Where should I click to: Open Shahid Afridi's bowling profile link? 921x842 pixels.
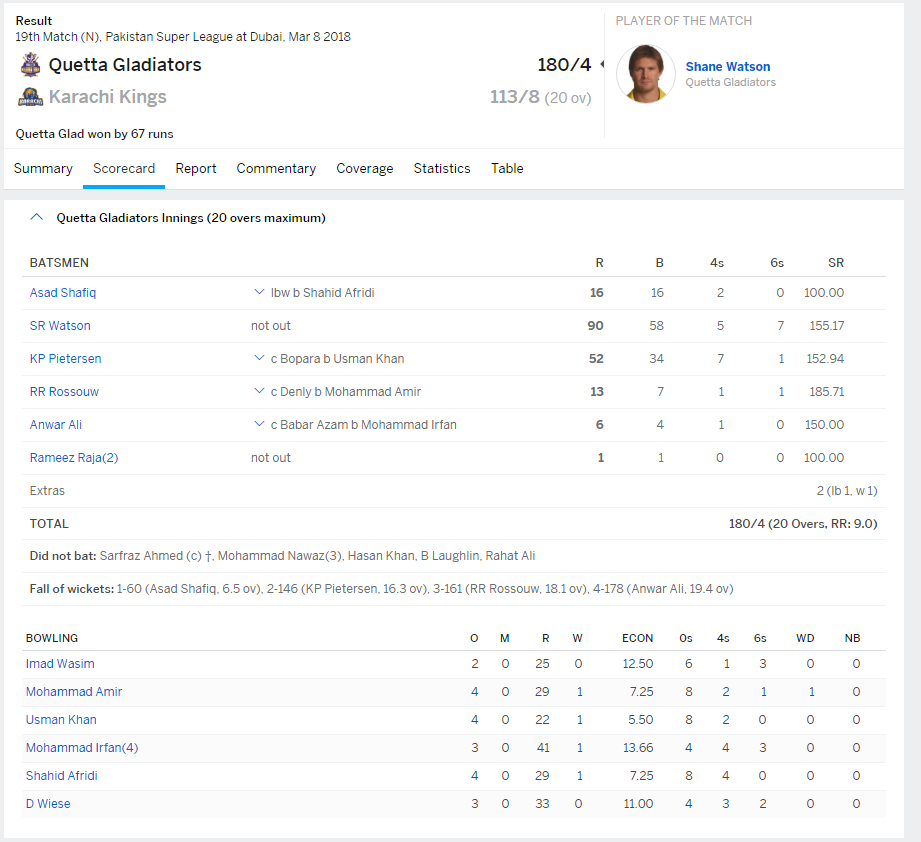pyautogui.click(x=62, y=776)
